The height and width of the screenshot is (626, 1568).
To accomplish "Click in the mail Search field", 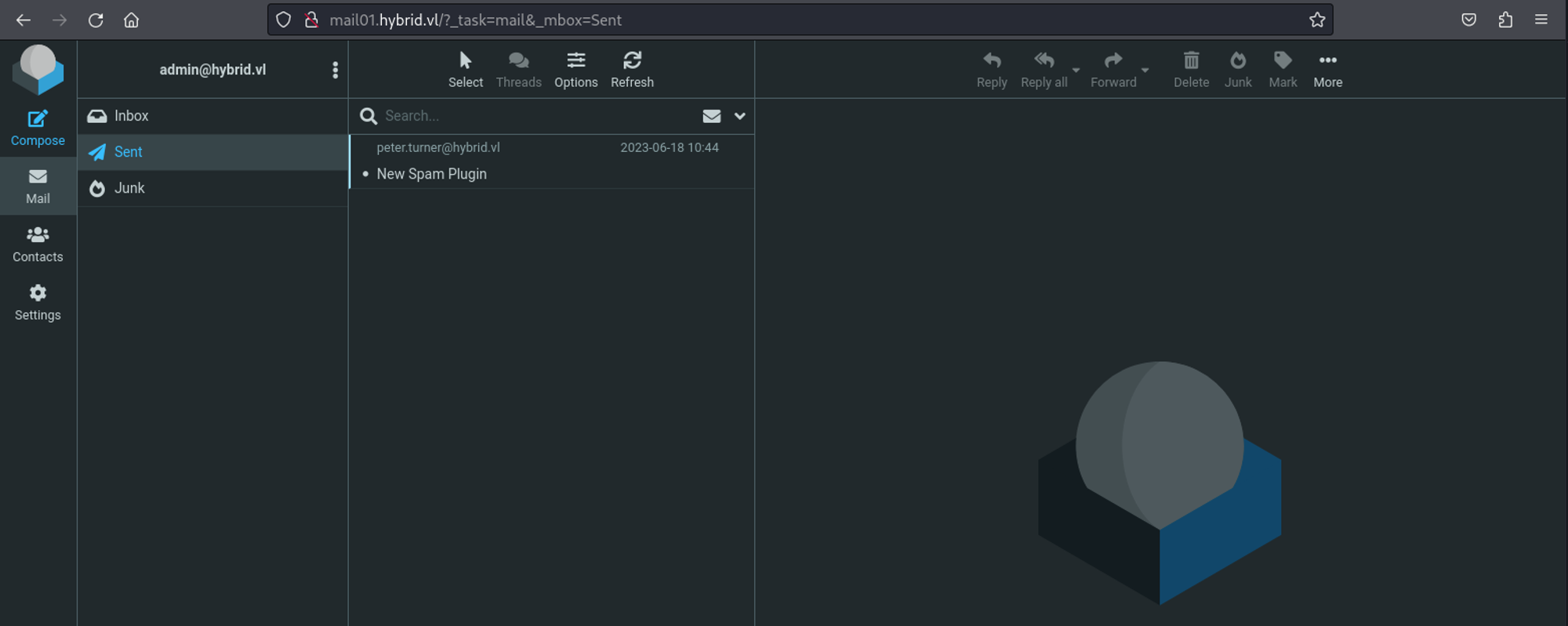I will pos(533,116).
